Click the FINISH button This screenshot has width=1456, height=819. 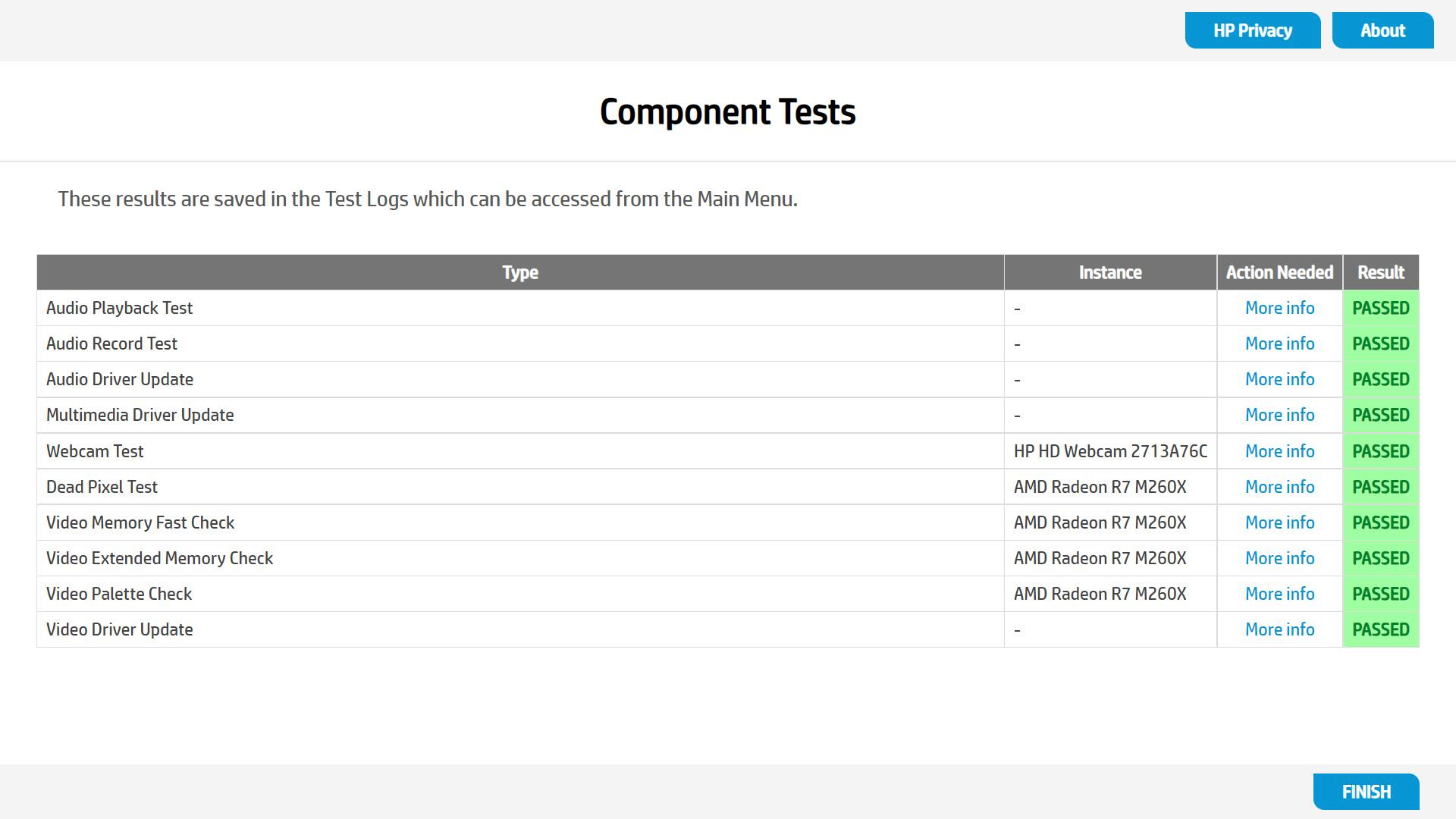pos(1366,792)
